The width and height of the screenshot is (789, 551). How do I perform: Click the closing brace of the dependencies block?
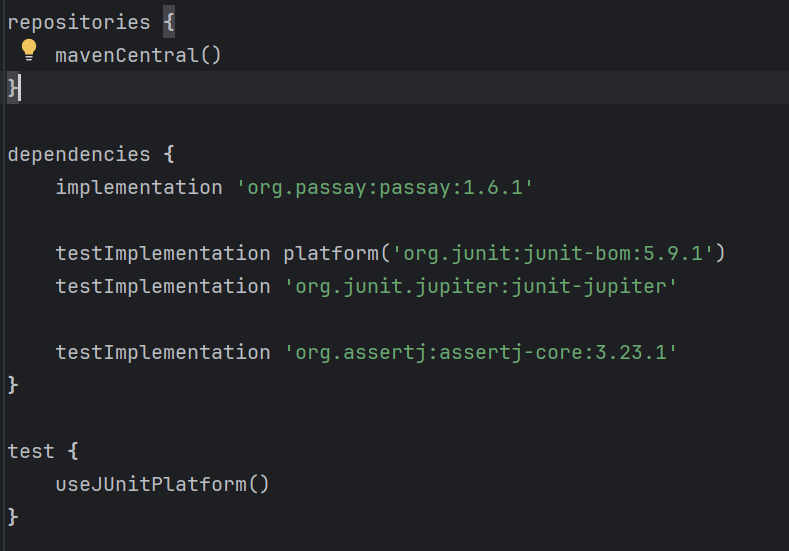13,385
